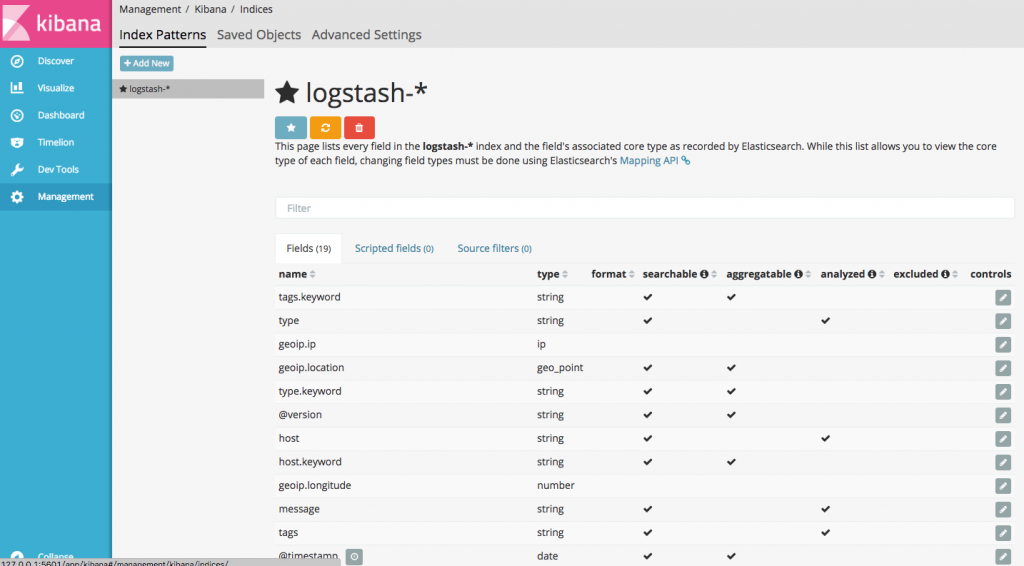Click Indices in the breadcrumb
Image resolution: width=1024 pixels, height=566 pixels.
[x=256, y=10]
